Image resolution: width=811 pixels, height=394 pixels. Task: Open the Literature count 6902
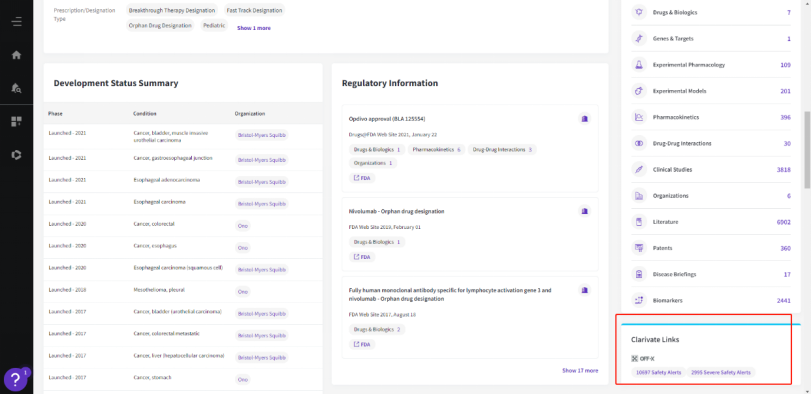click(783, 222)
